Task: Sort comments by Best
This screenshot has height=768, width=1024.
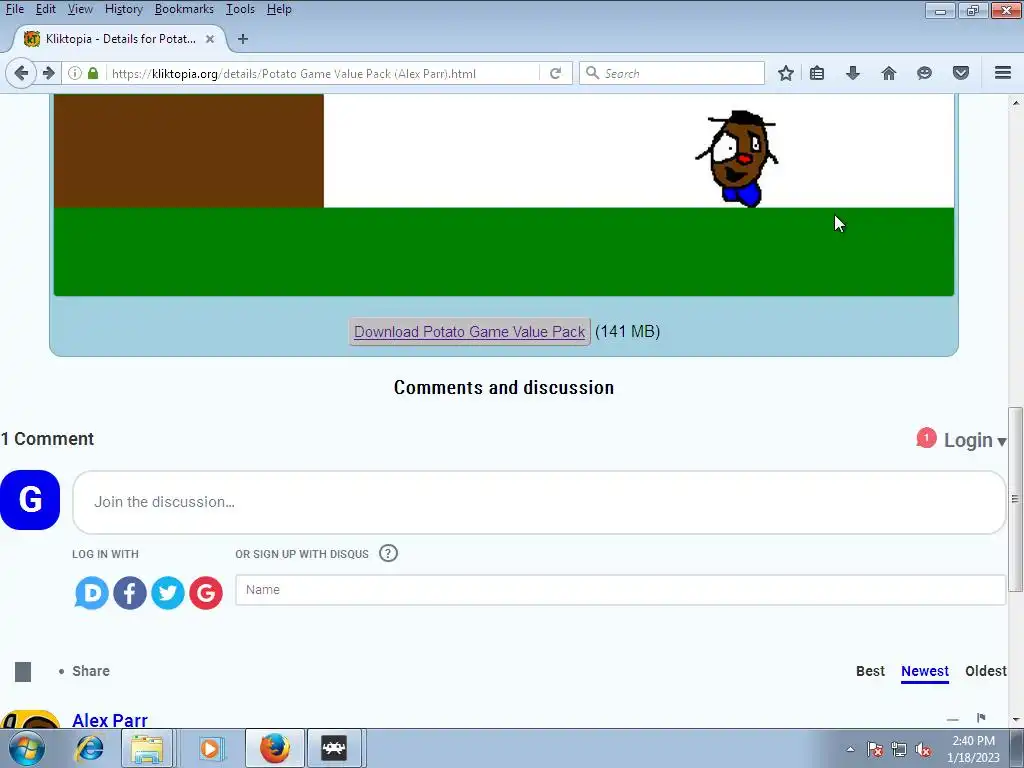Action: 871,671
